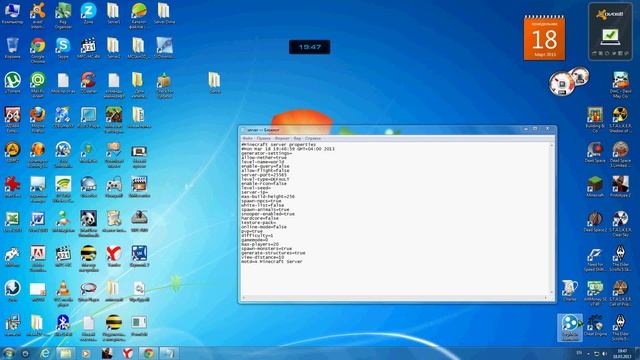Open the Справка menu in Notepad
This screenshot has height=360, width=640.
(x=313, y=138)
